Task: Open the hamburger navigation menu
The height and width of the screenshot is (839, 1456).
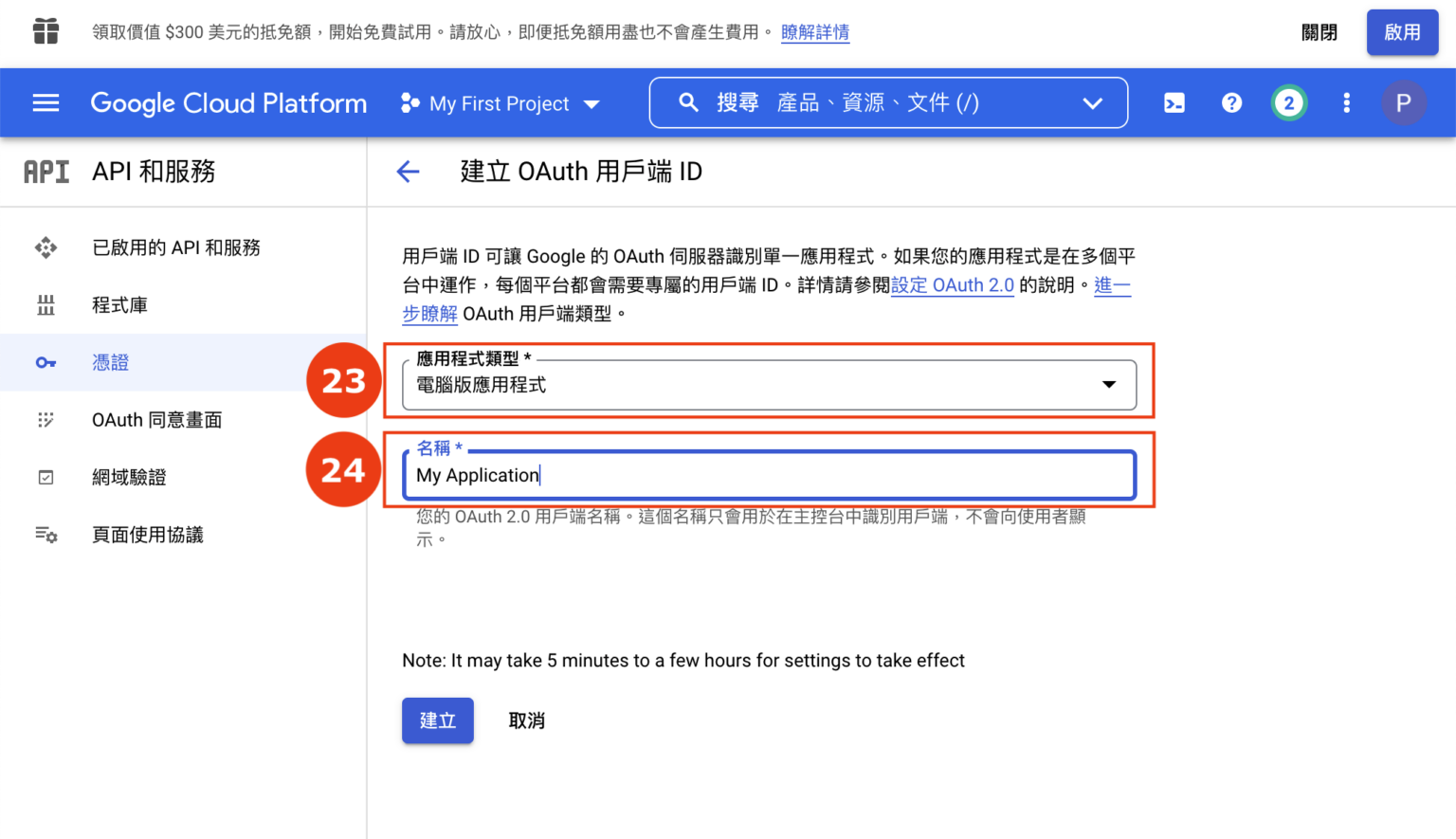Action: [x=45, y=103]
